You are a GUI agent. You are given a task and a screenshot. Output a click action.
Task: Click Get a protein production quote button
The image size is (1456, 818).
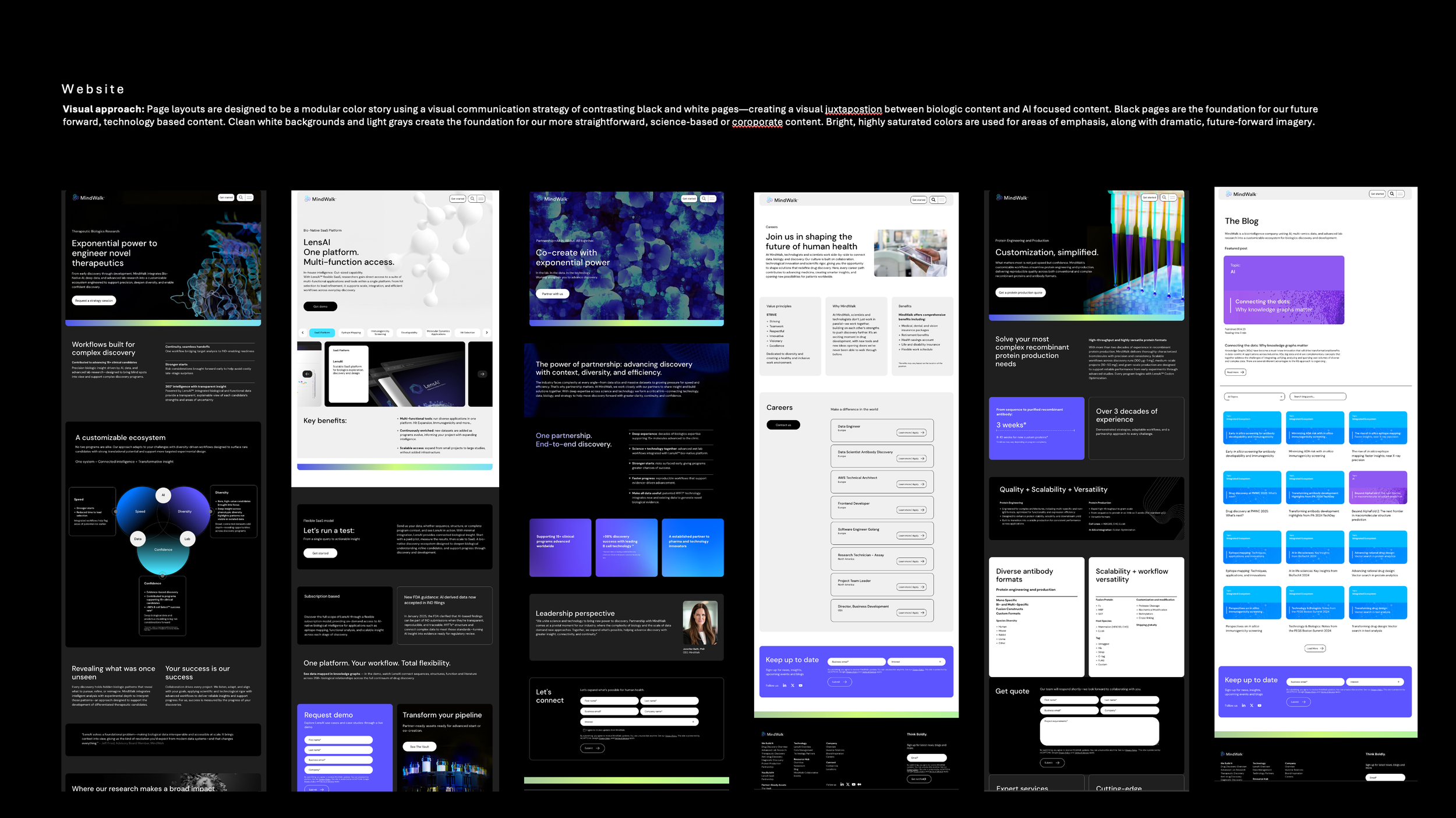1020,292
